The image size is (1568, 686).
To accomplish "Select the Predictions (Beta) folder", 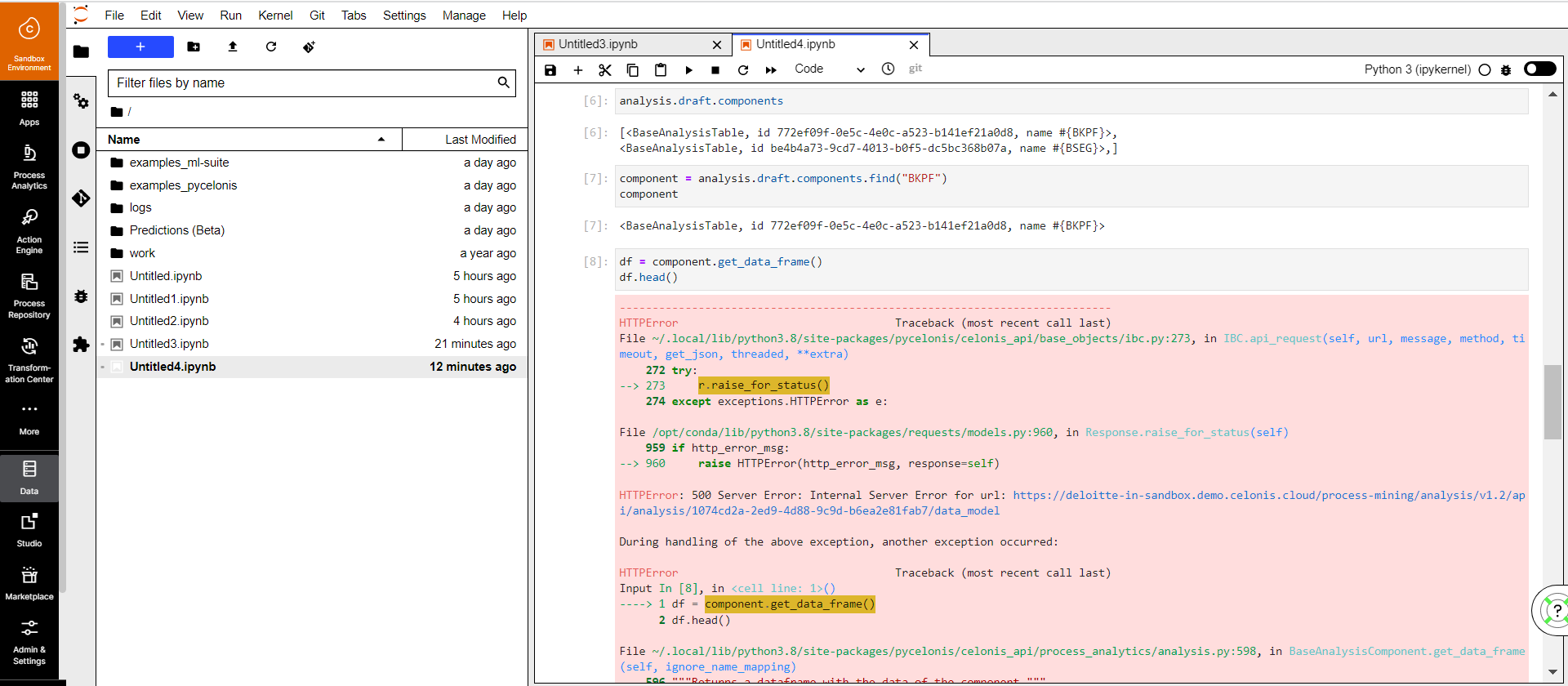I will pyautogui.click(x=312, y=230).
